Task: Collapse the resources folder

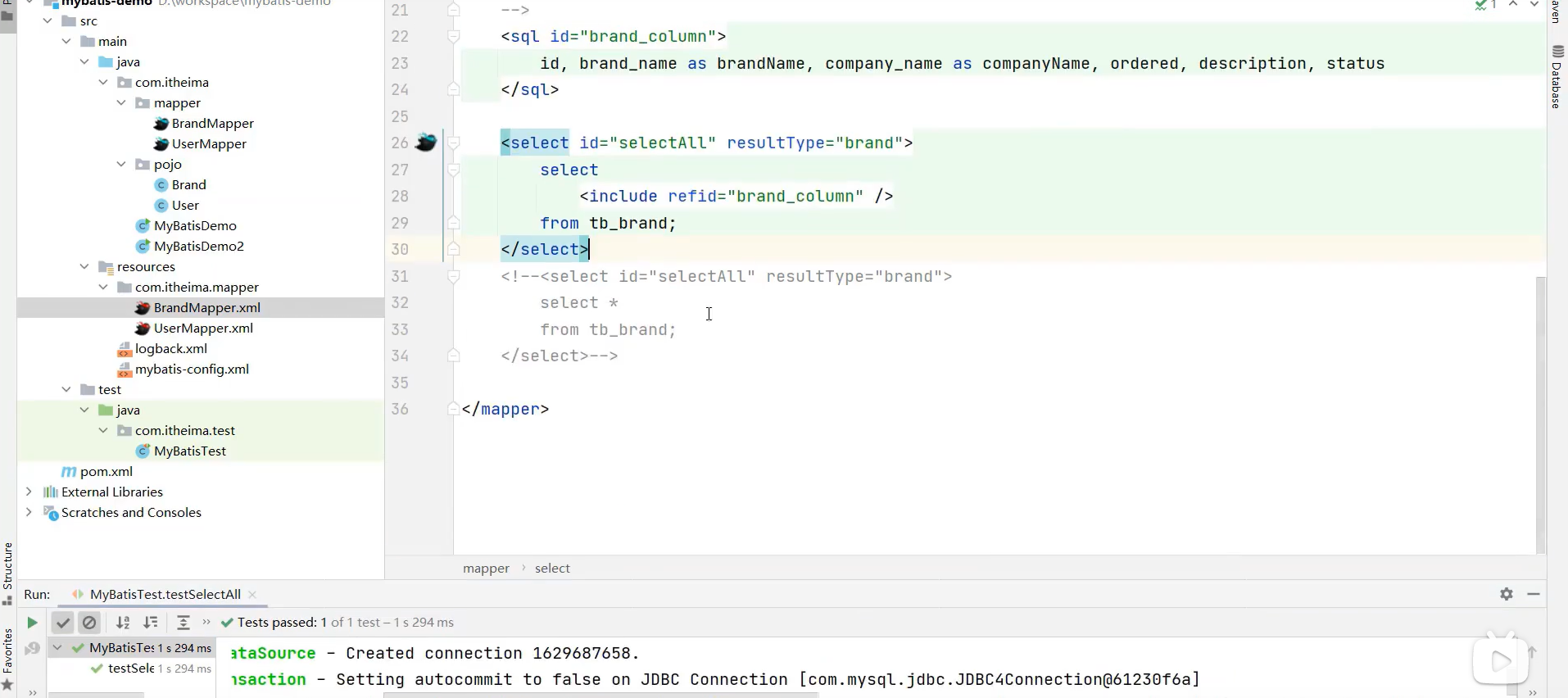Action: click(84, 266)
